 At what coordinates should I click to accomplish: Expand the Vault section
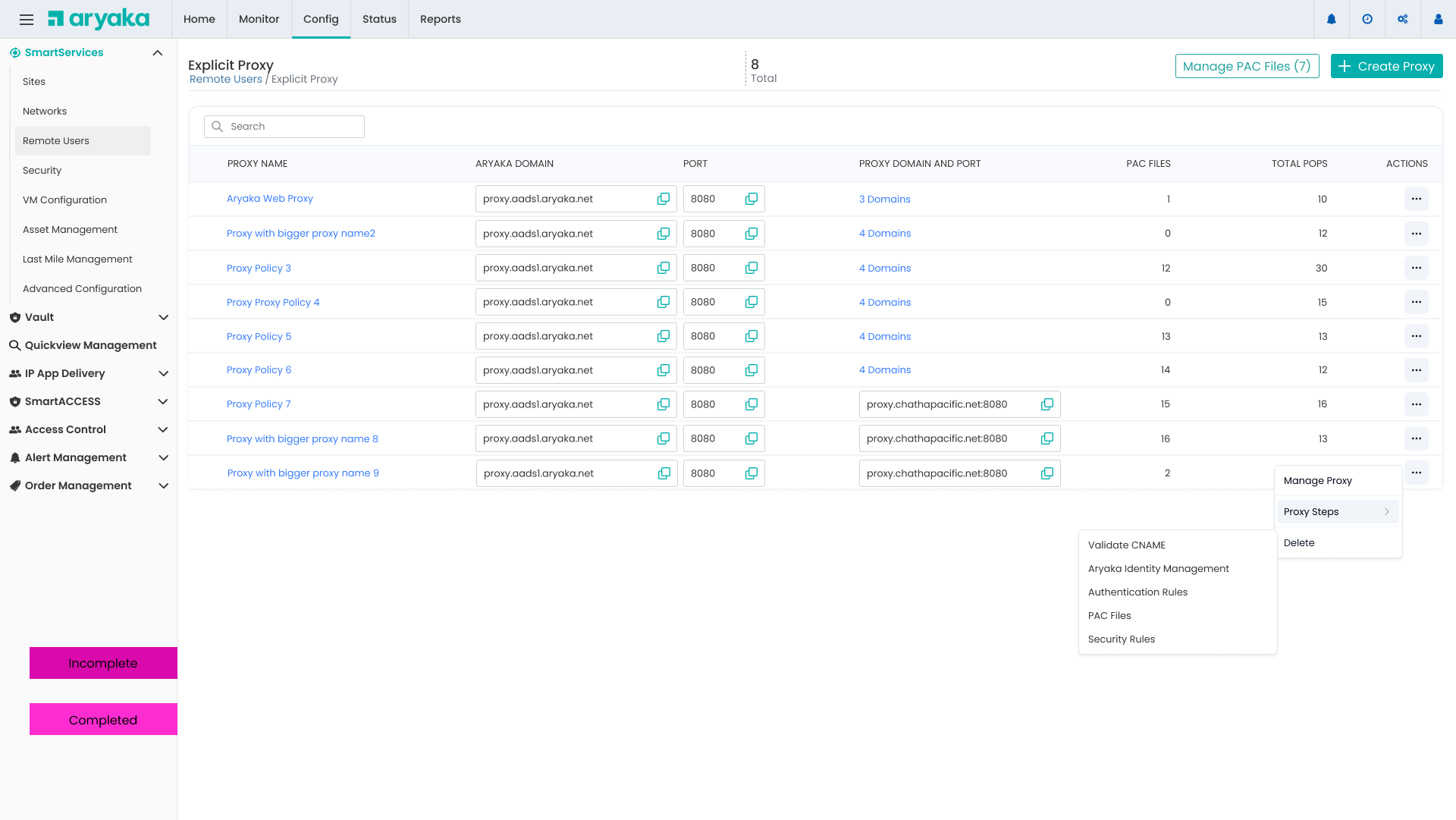tap(163, 318)
